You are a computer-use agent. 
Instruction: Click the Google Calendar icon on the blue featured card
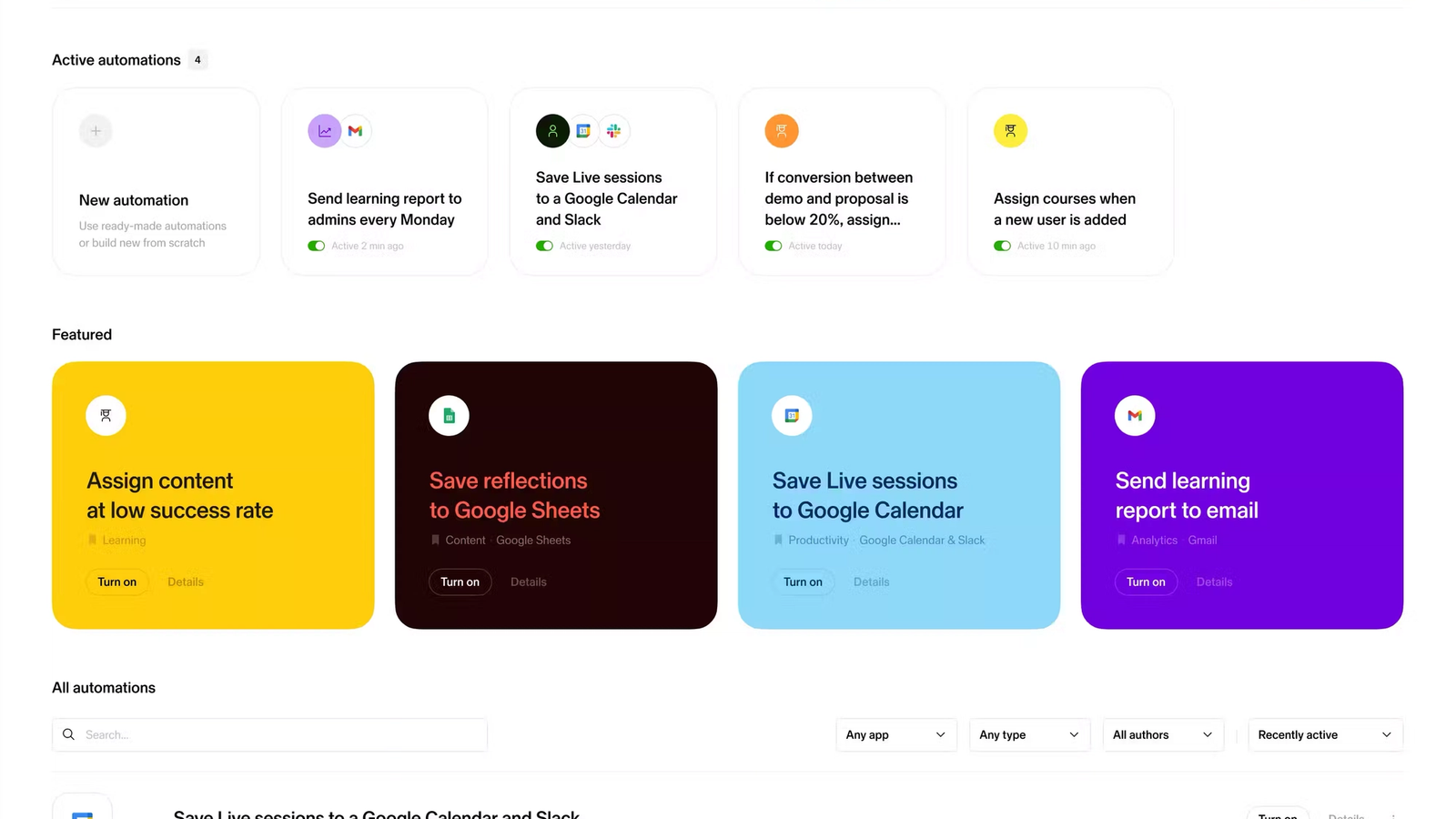[792, 416]
